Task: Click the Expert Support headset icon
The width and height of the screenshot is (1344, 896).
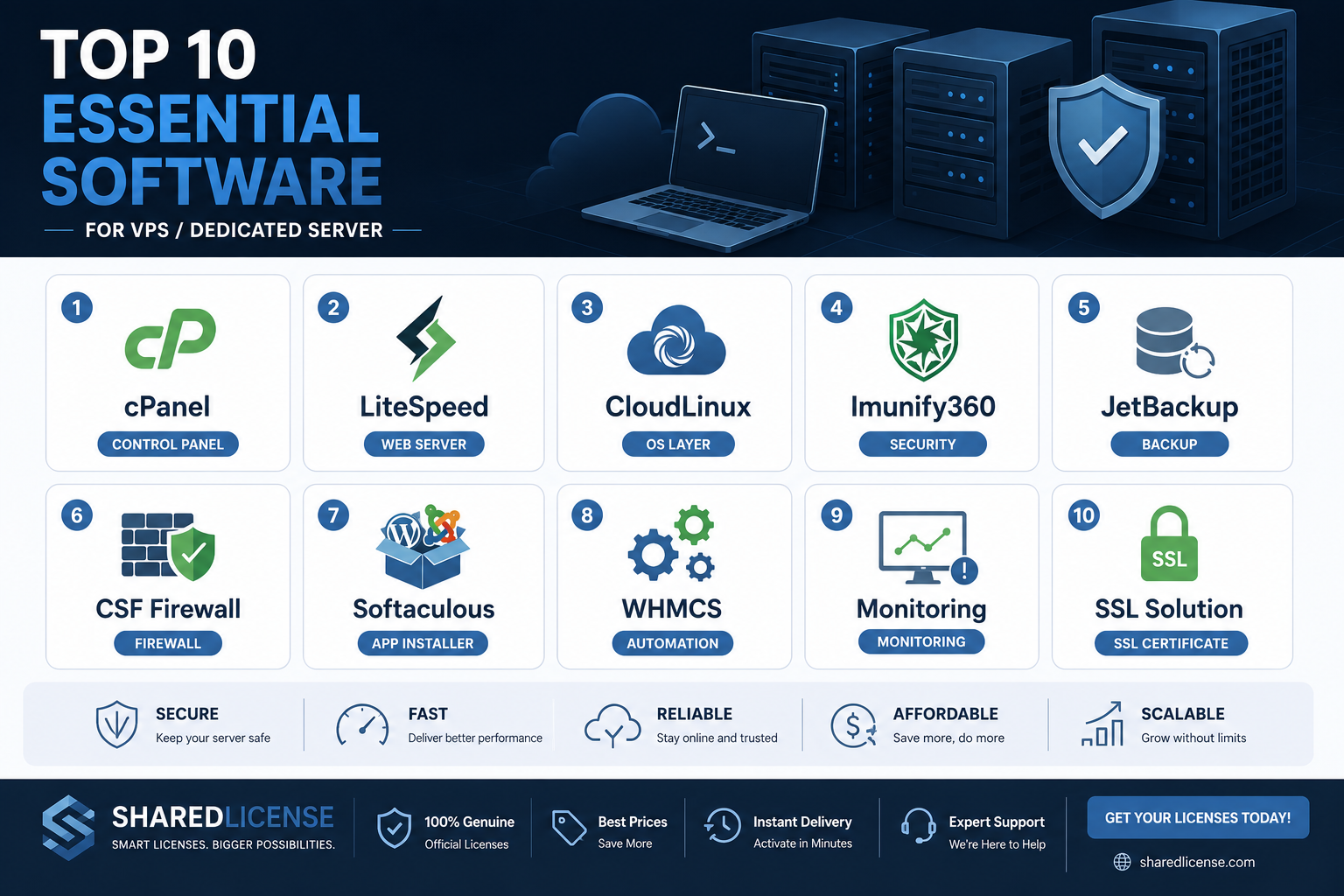Action: pos(919,825)
